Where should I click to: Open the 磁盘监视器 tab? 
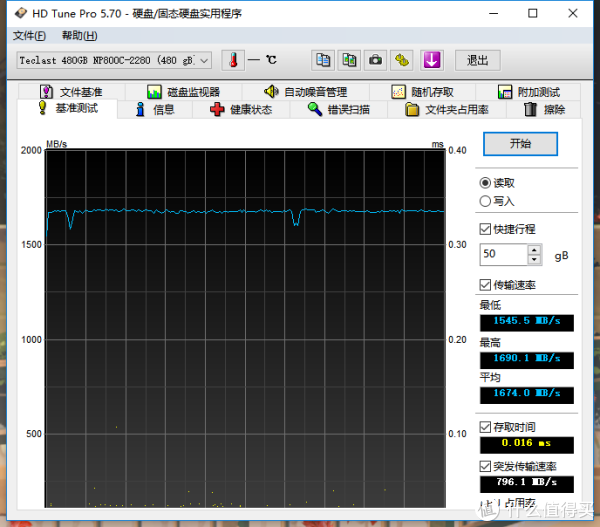[x=183, y=92]
